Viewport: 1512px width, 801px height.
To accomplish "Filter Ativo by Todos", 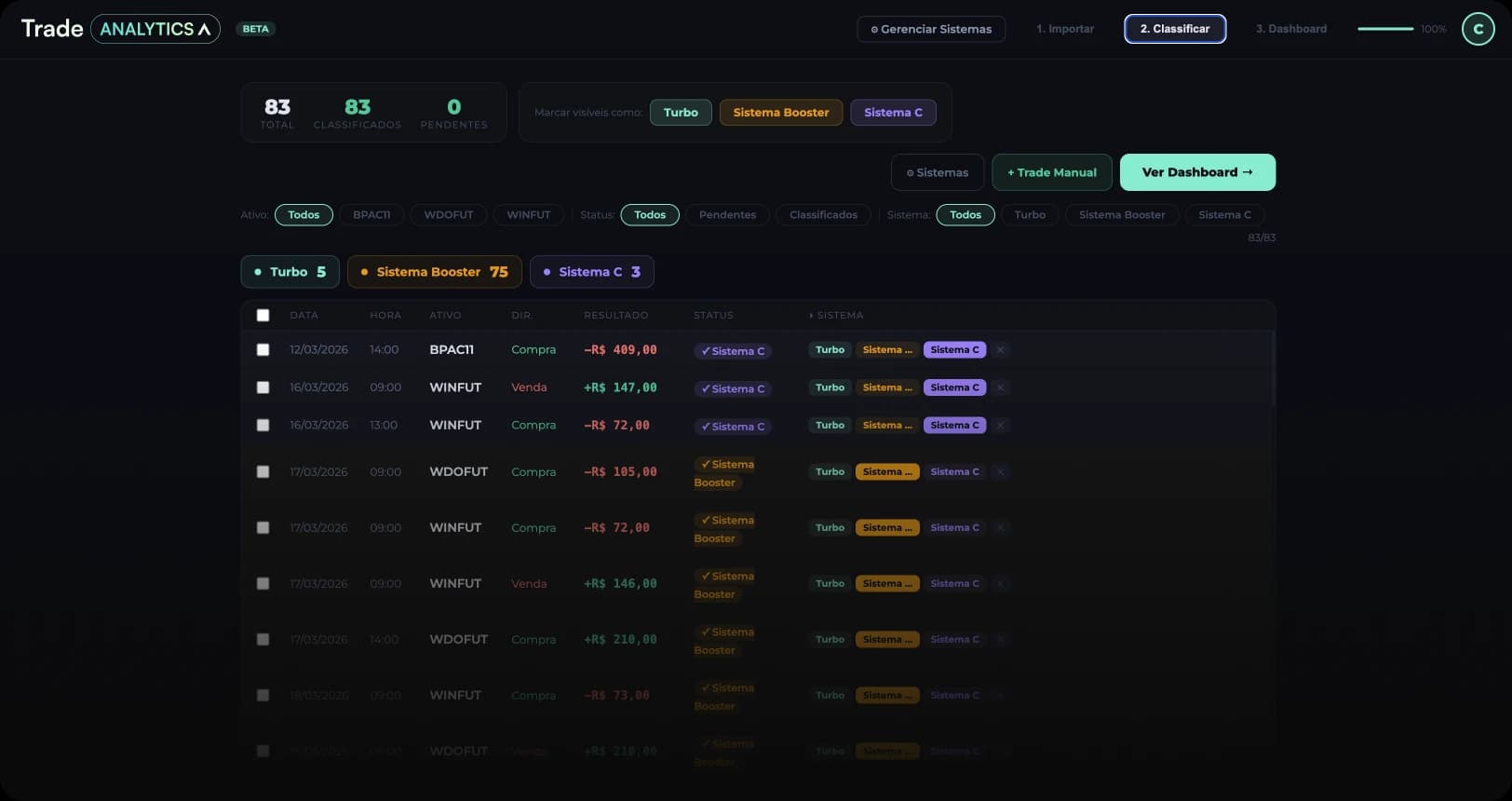I will 304,215.
